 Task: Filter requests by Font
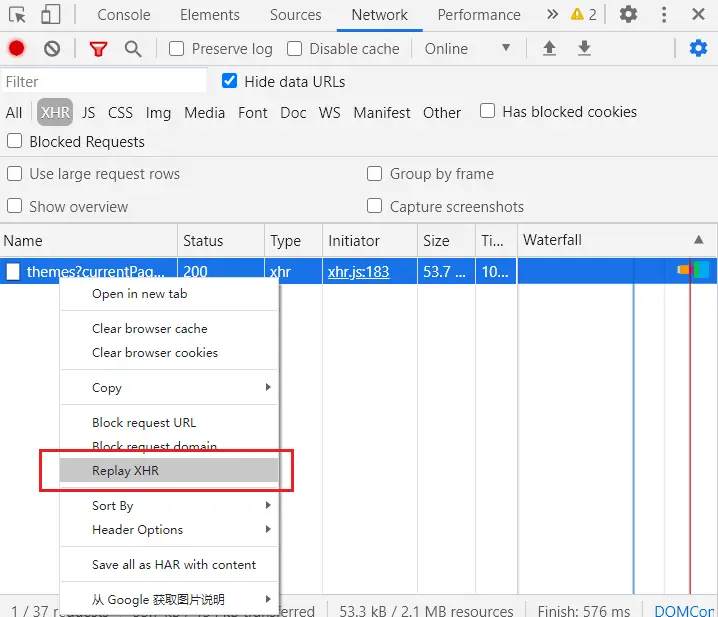(x=252, y=113)
